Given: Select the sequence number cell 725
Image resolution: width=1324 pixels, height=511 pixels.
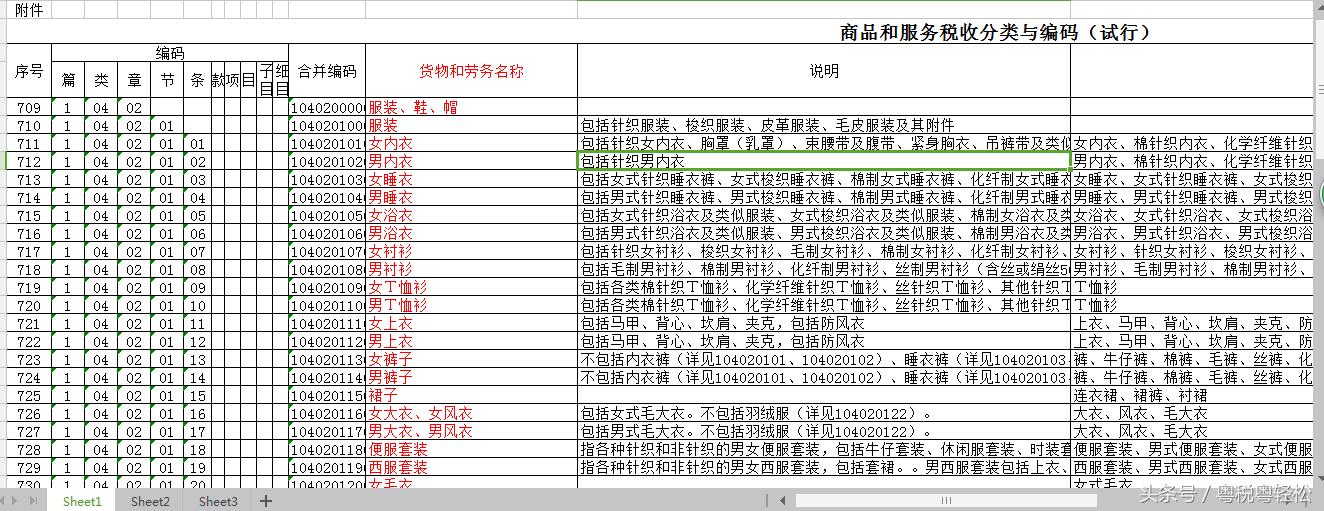Looking at the screenshot, I should click(29, 395).
